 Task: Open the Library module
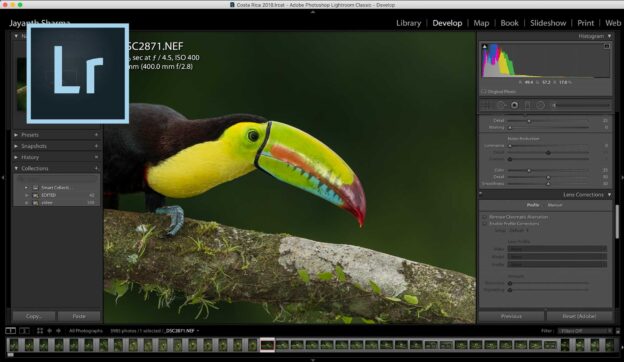(x=409, y=23)
